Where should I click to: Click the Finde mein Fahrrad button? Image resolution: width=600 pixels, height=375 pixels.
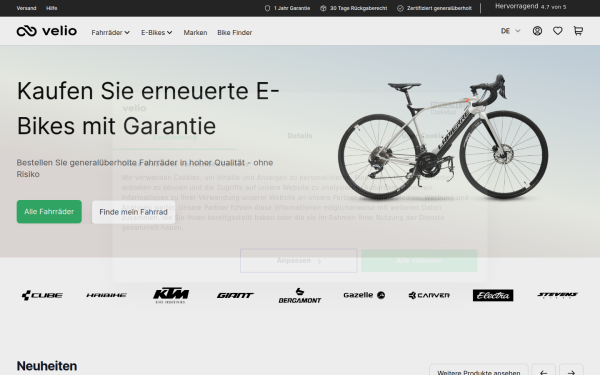tap(134, 212)
